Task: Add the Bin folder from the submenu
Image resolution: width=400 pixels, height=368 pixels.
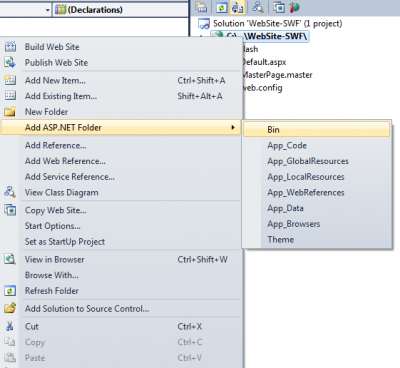Action: (316, 129)
